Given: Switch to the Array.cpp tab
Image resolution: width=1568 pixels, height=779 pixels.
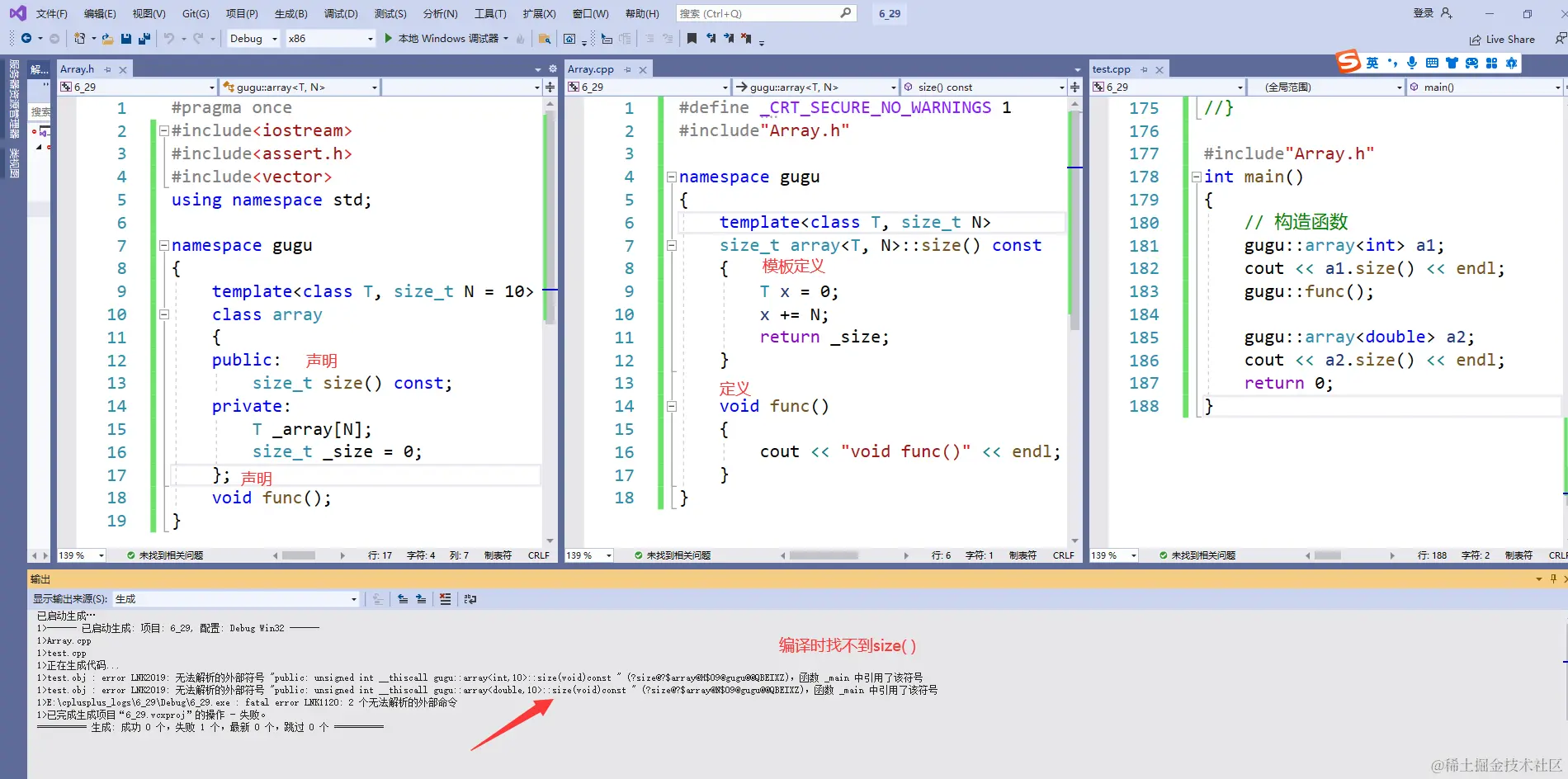Looking at the screenshot, I should [591, 69].
